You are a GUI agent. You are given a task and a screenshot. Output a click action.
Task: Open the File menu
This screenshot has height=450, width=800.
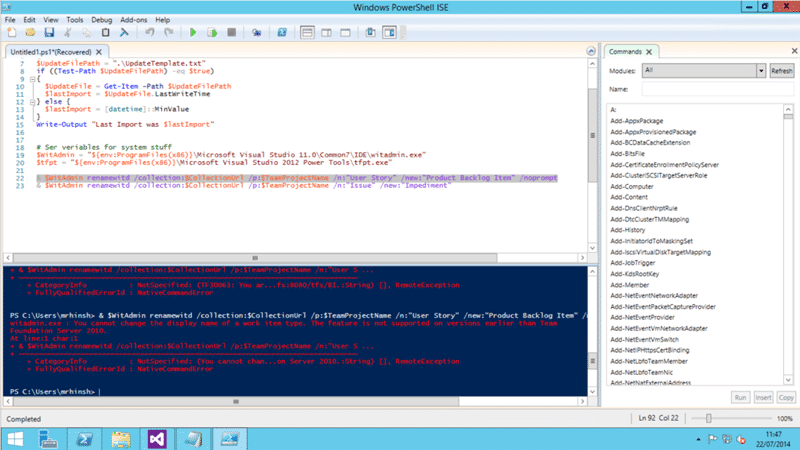[10, 20]
